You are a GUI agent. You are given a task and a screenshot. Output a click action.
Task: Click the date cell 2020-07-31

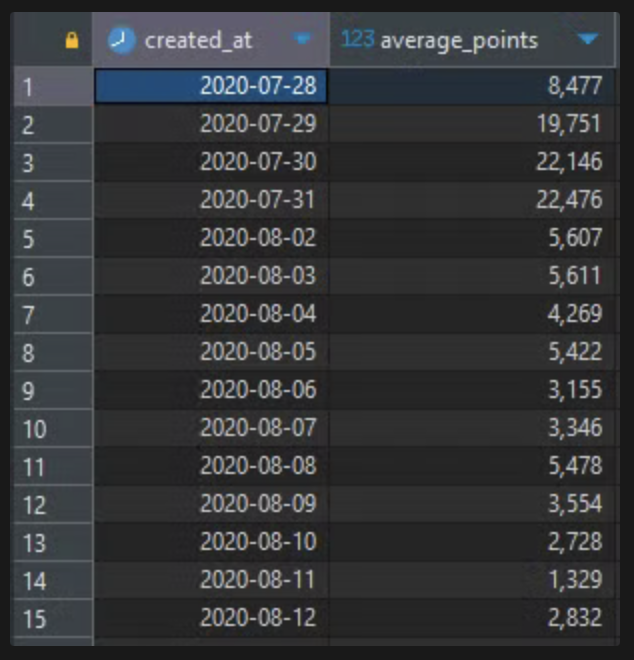(211, 200)
